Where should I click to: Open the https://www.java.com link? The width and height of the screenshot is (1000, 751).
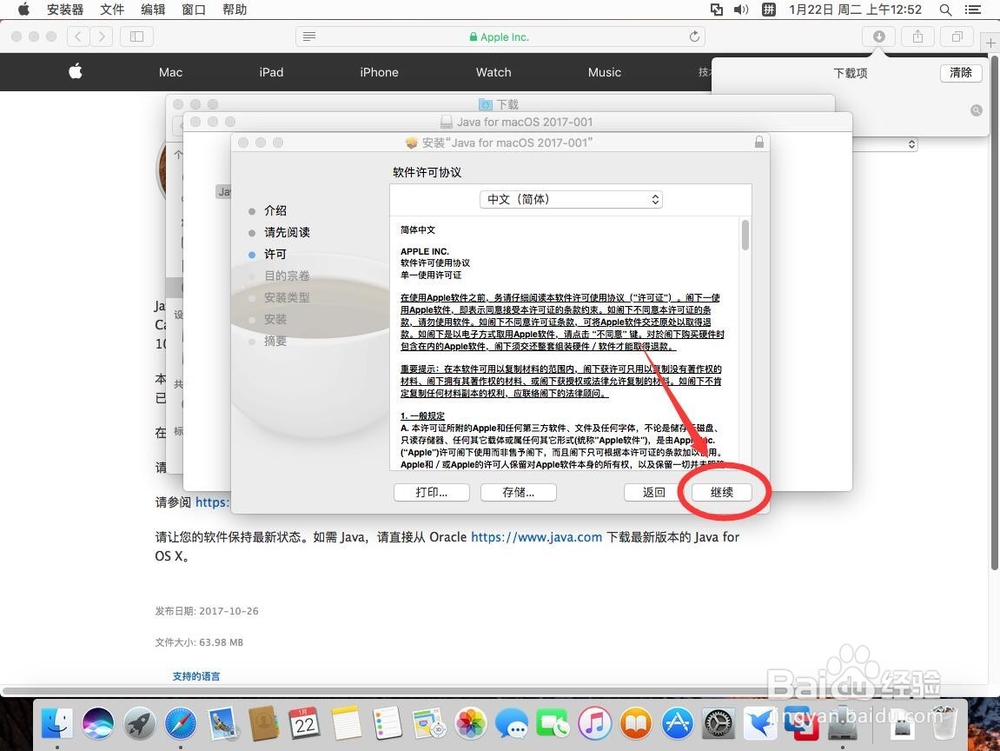pyautogui.click(x=536, y=537)
